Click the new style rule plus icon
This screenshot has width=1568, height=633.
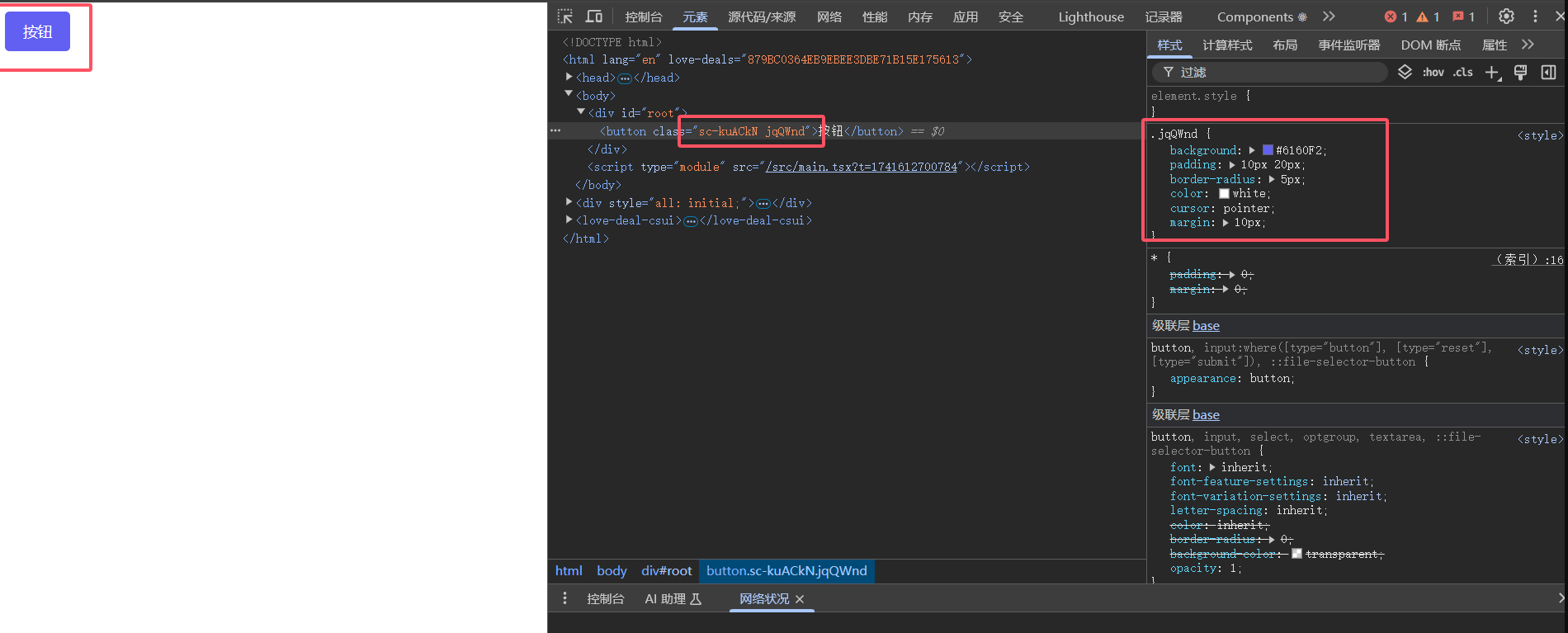(x=1492, y=73)
